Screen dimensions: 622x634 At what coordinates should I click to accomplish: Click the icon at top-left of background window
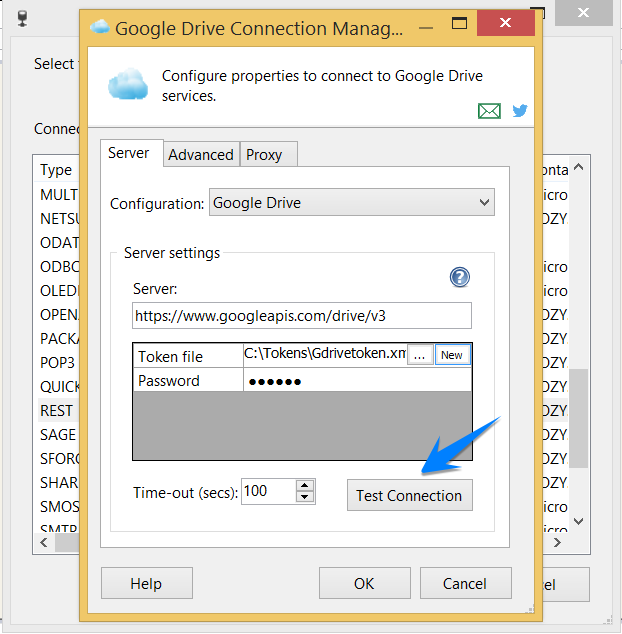pyautogui.click(x=23, y=19)
